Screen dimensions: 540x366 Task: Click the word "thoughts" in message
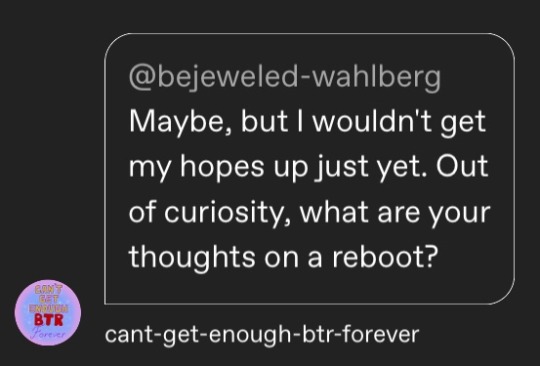[192, 257]
